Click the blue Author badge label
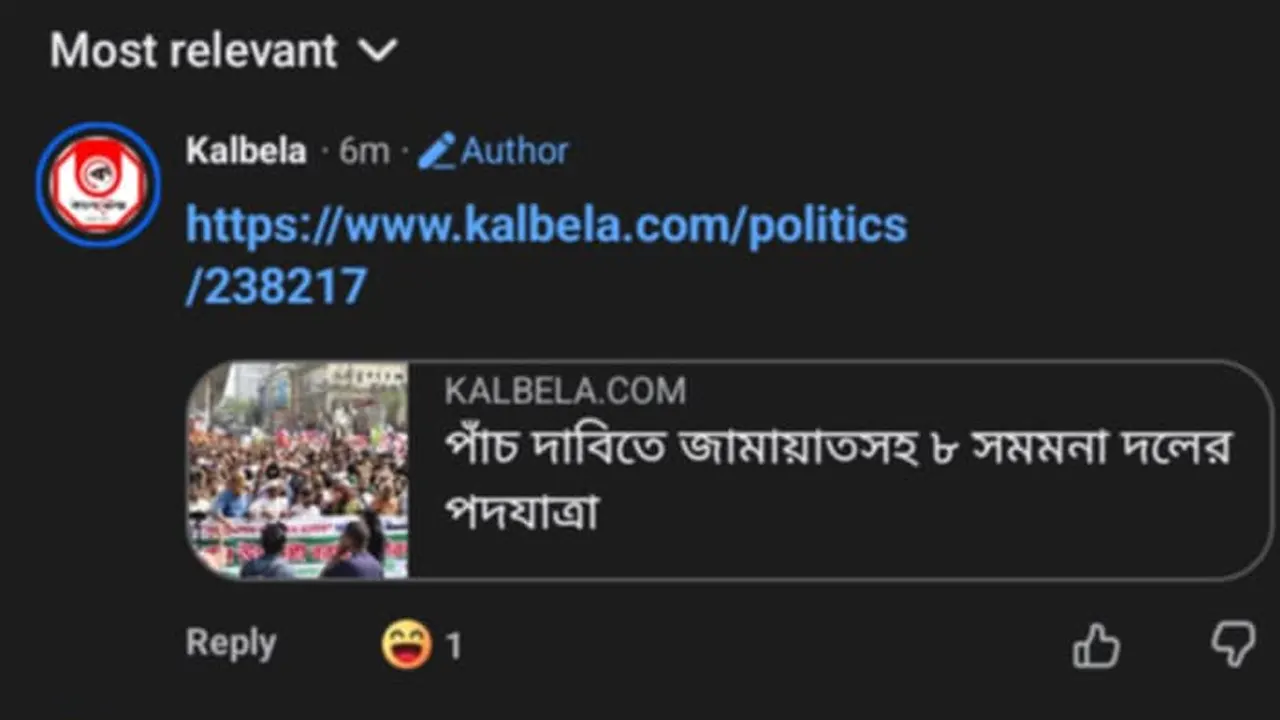Viewport: 1280px width, 720px height. pyautogui.click(x=514, y=151)
